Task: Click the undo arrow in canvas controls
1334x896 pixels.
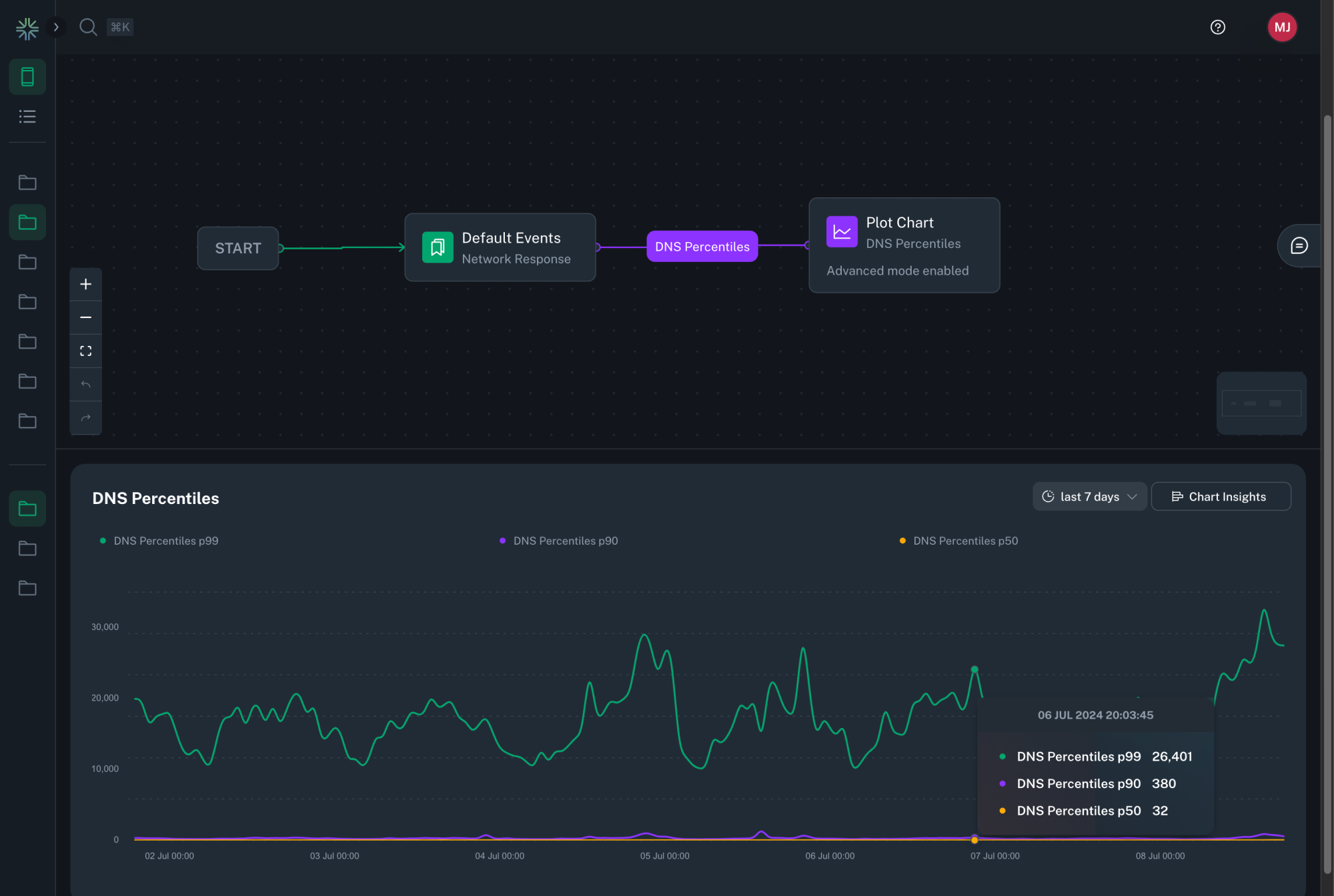Action: [85, 385]
